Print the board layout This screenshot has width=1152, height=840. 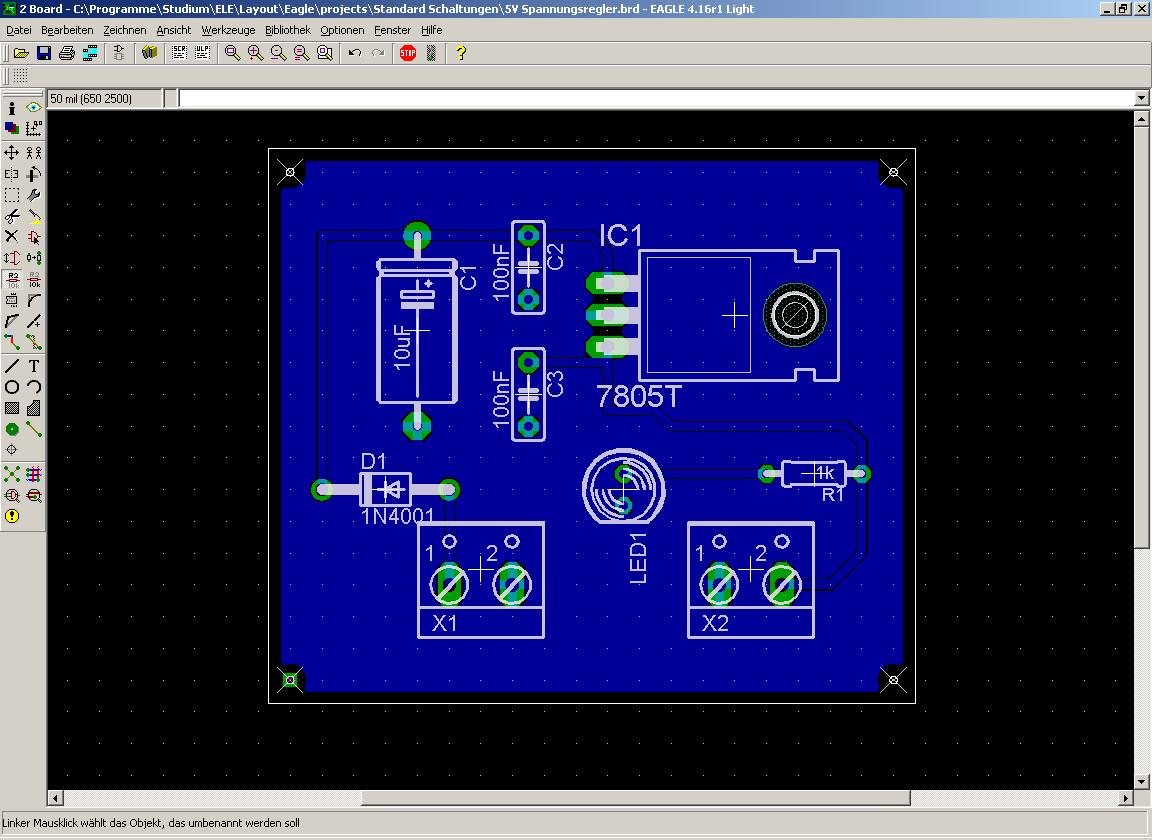pyautogui.click(x=67, y=53)
